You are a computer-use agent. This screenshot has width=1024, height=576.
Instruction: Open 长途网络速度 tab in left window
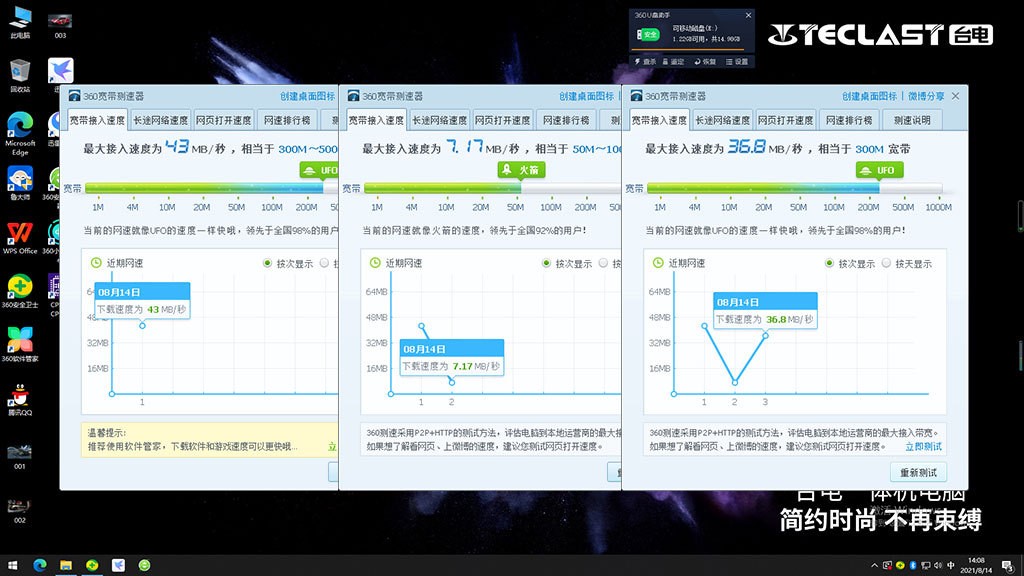pyautogui.click(x=160, y=120)
